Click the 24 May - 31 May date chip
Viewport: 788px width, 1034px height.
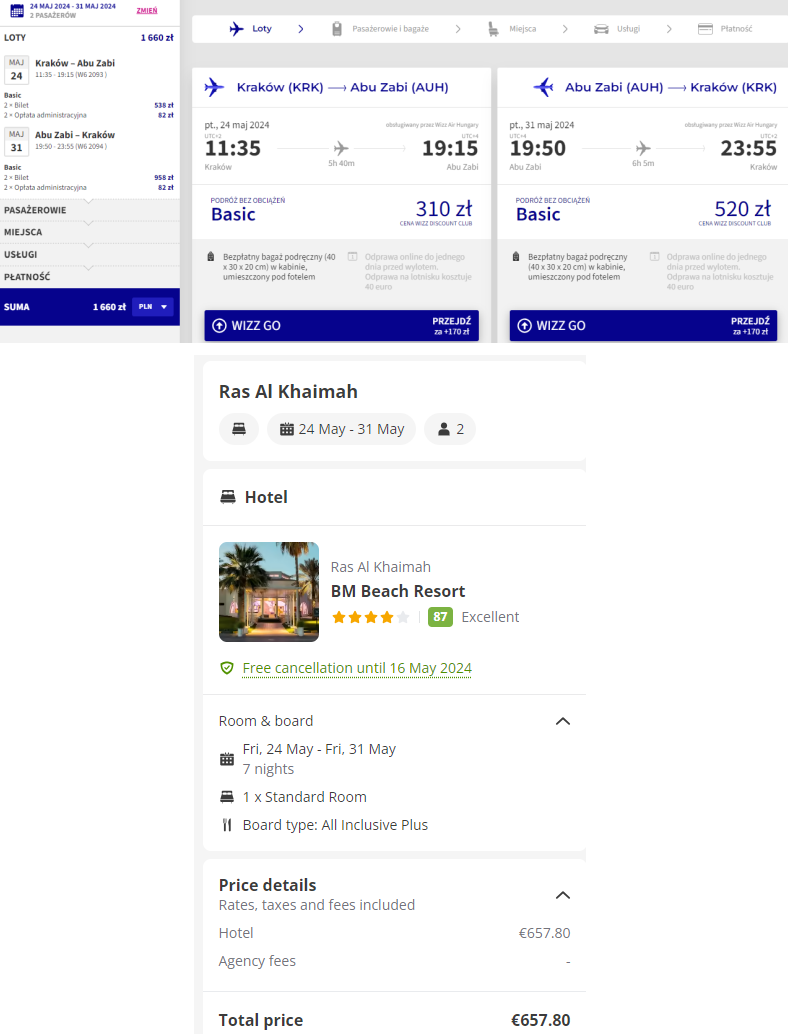[x=341, y=429]
